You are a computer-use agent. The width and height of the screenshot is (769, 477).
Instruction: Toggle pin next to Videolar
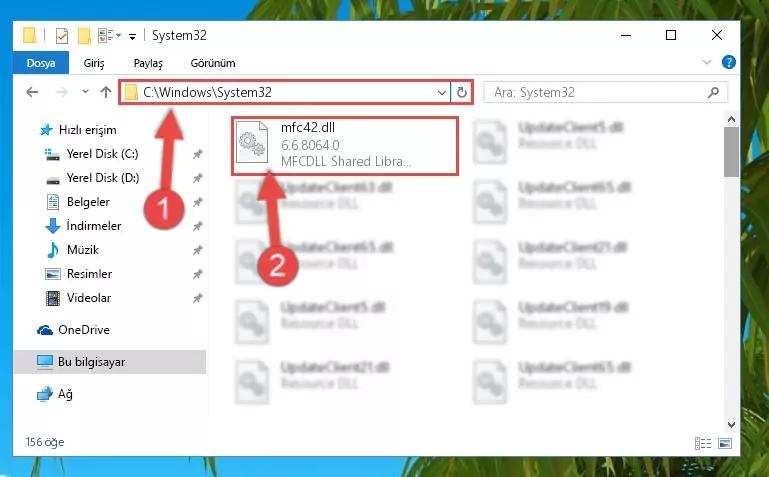[x=198, y=298]
